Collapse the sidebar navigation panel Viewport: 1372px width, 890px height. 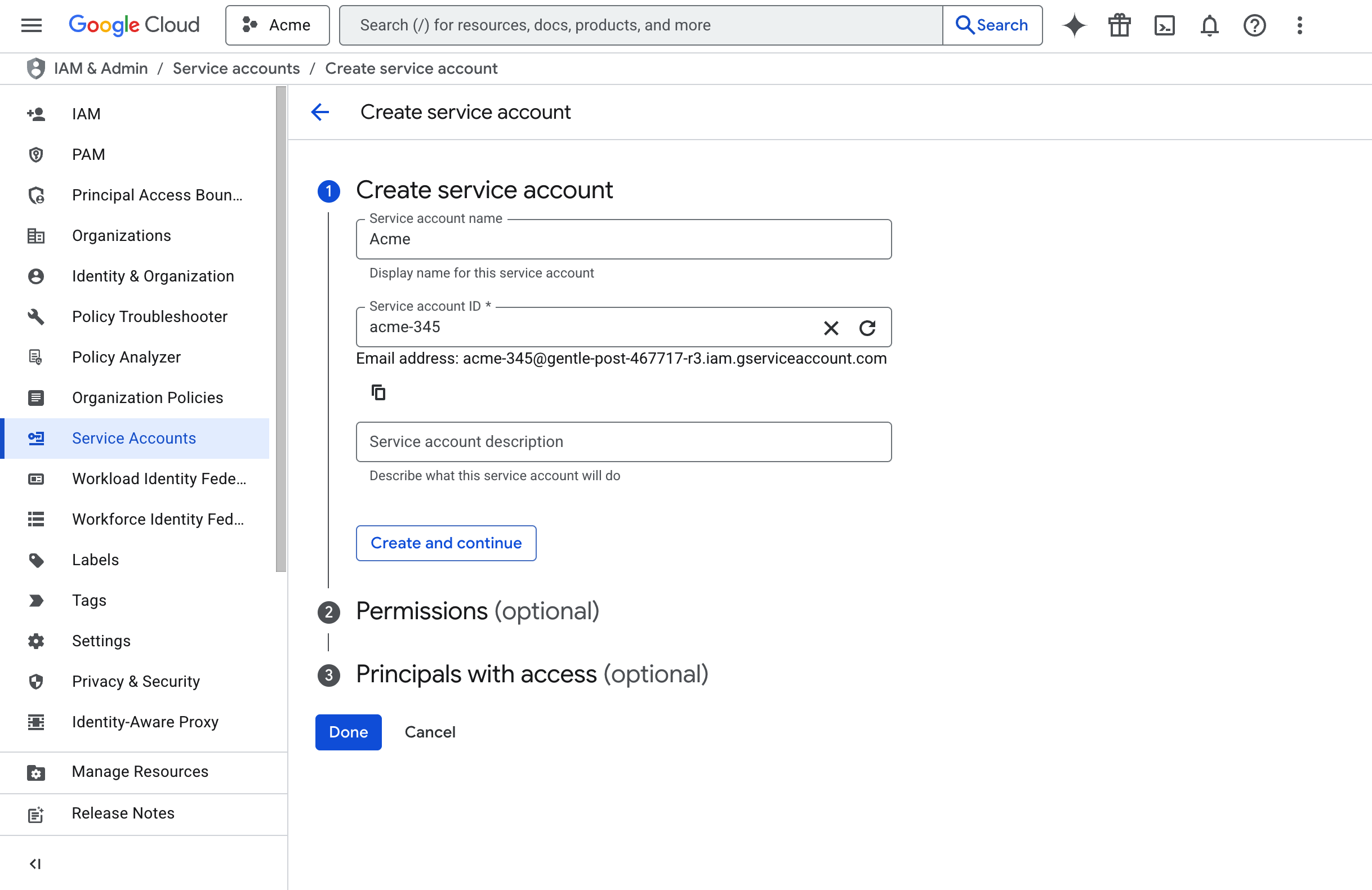(35, 864)
